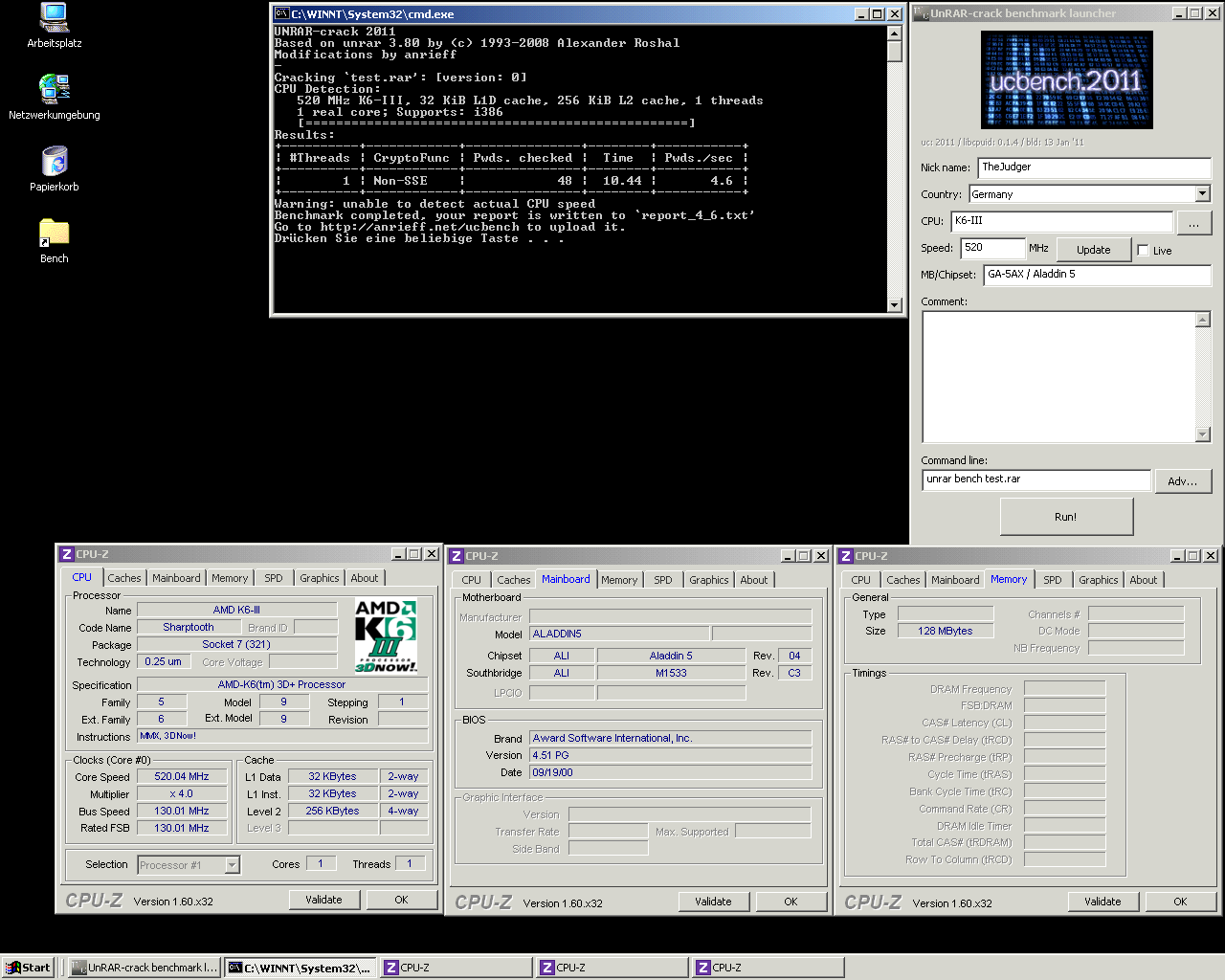Click the AMD K6-III processor logo
The image size is (1225, 980).
[386, 636]
